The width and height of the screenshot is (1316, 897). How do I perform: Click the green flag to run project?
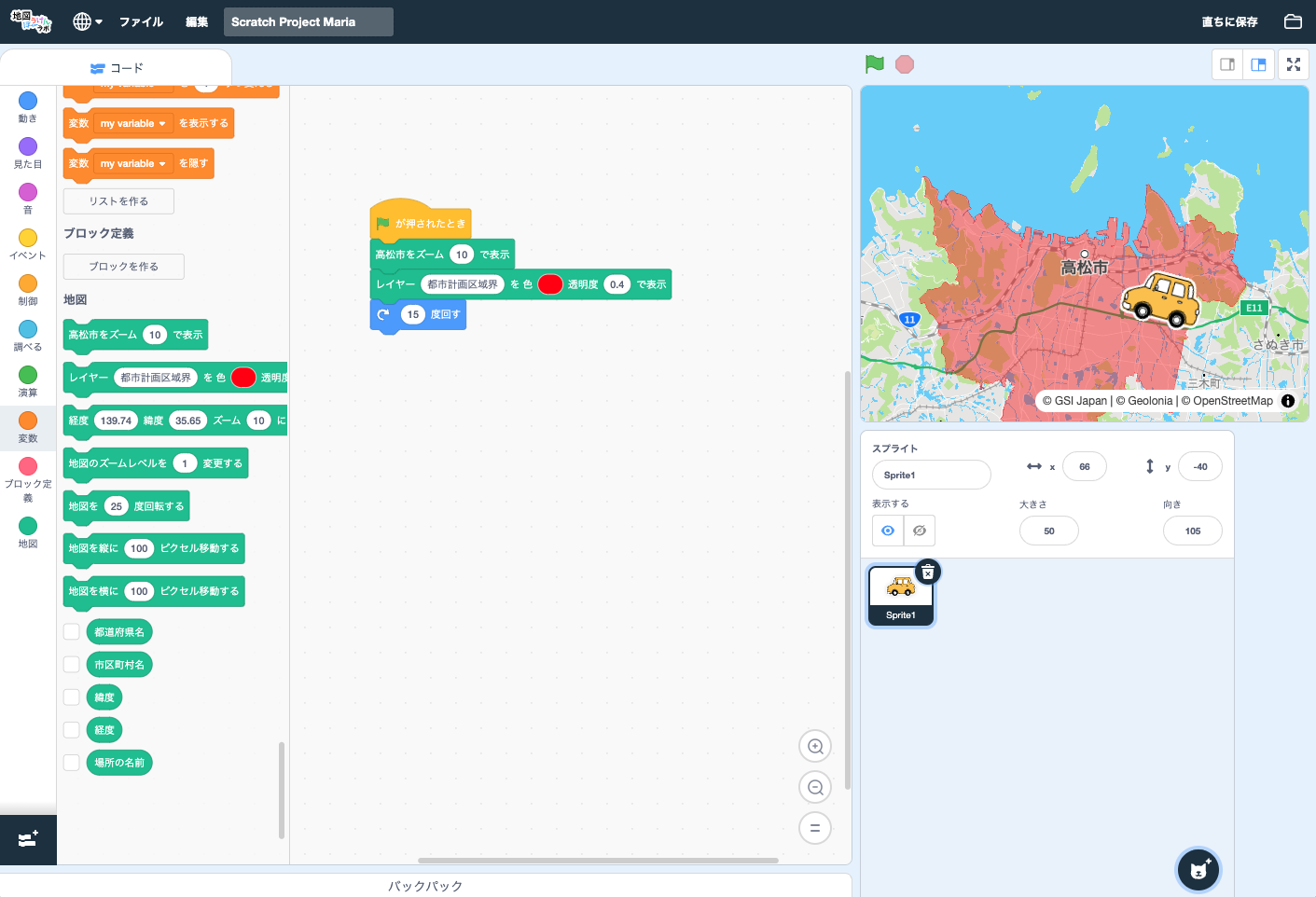(874, 64)
